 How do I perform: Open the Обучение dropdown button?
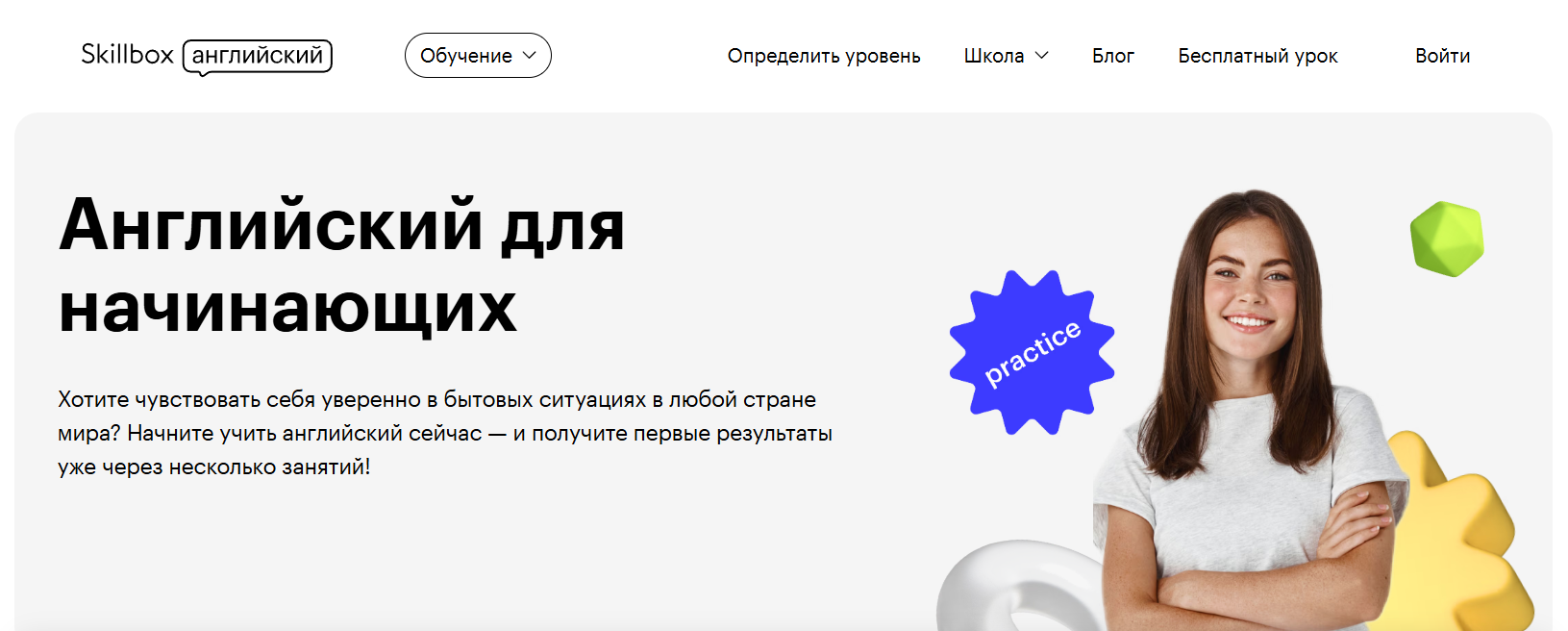(478, 56)
